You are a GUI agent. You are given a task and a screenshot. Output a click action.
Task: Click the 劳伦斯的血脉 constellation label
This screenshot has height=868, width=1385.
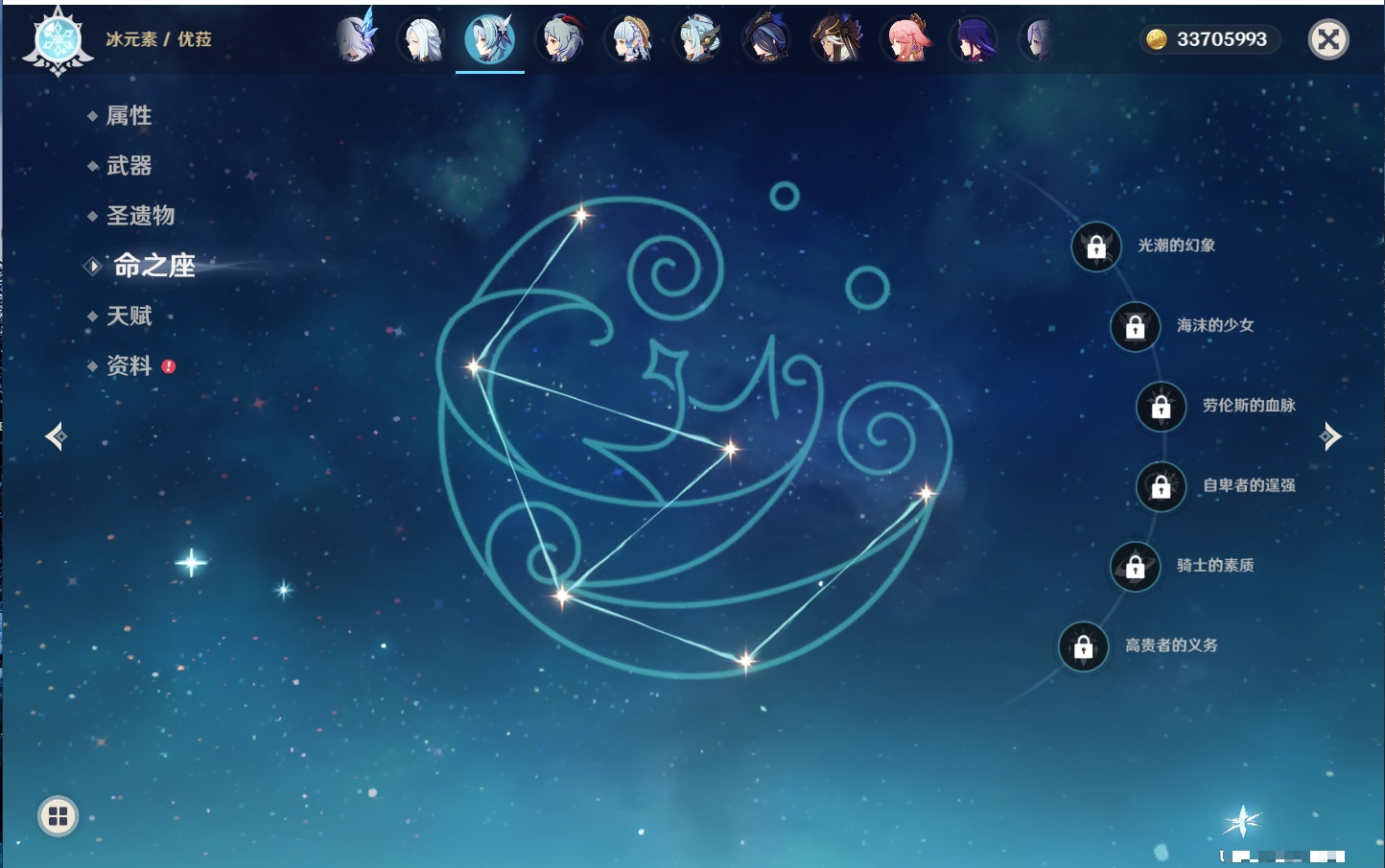[1249, 405]
